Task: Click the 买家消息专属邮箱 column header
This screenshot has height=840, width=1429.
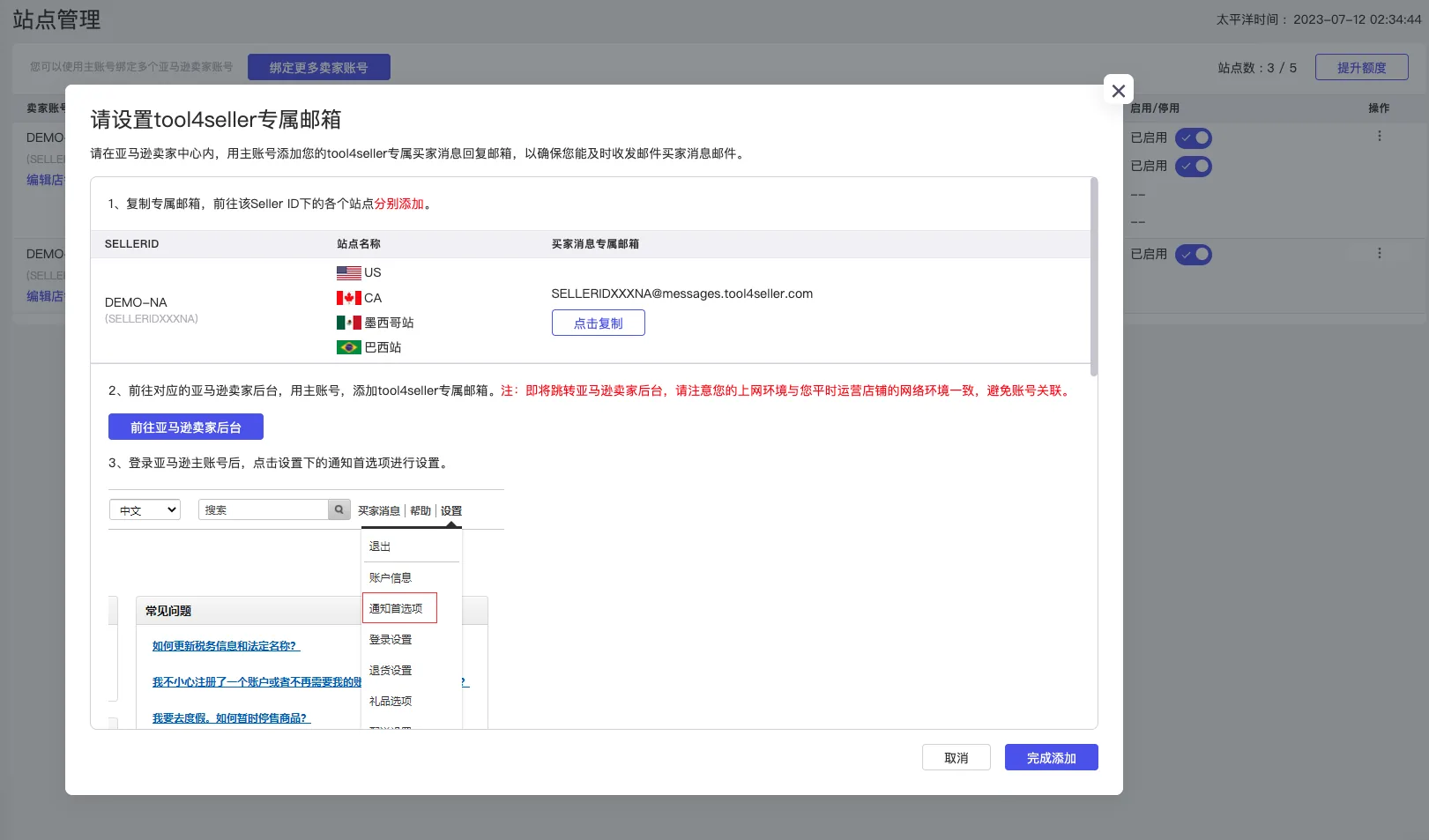Action: [x=595, y=244]
